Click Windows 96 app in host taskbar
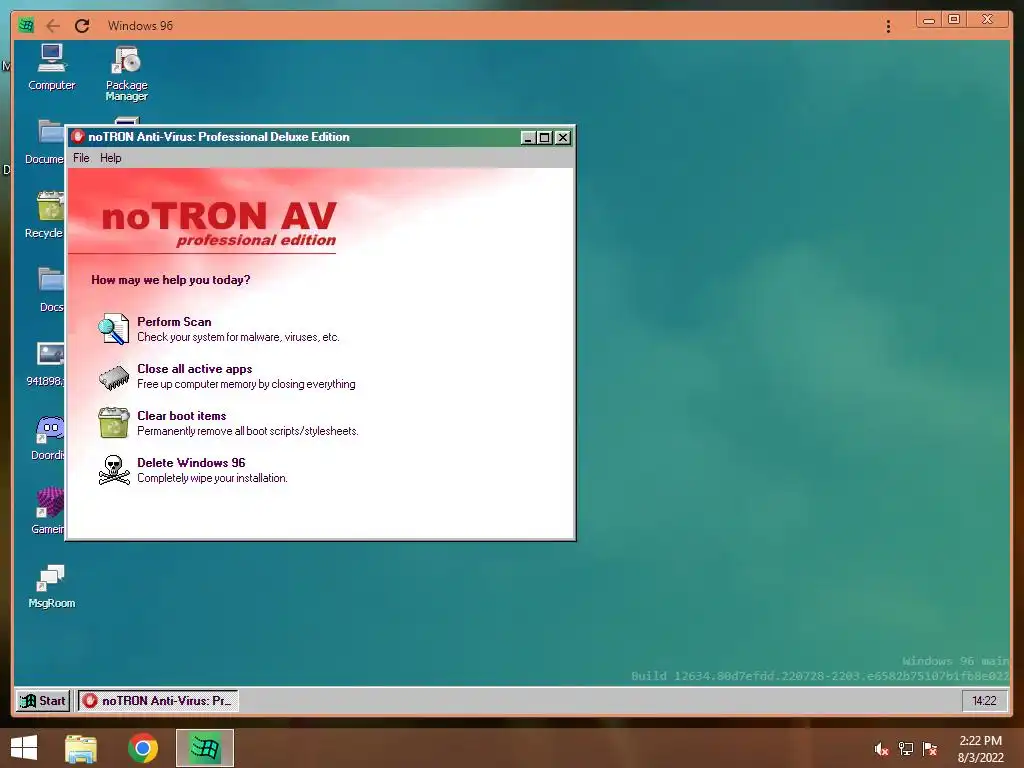 coord(205,748)
